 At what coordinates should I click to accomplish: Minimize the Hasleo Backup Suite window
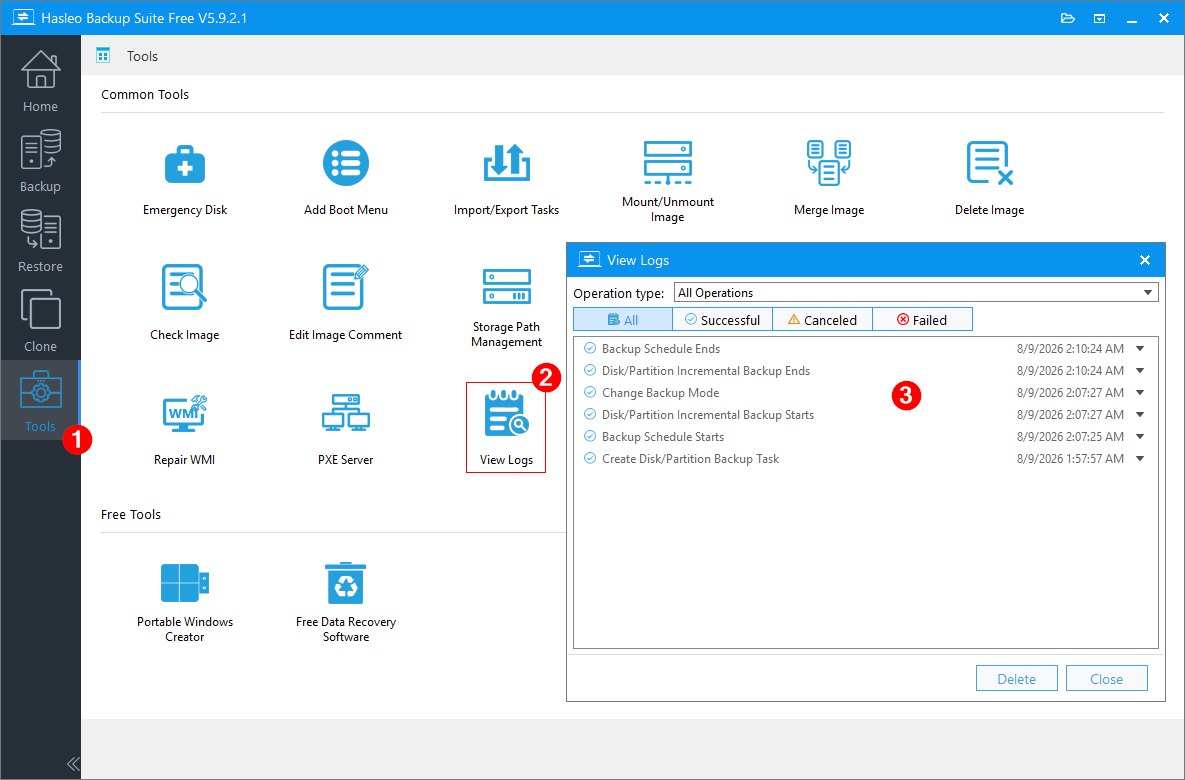1131,18
